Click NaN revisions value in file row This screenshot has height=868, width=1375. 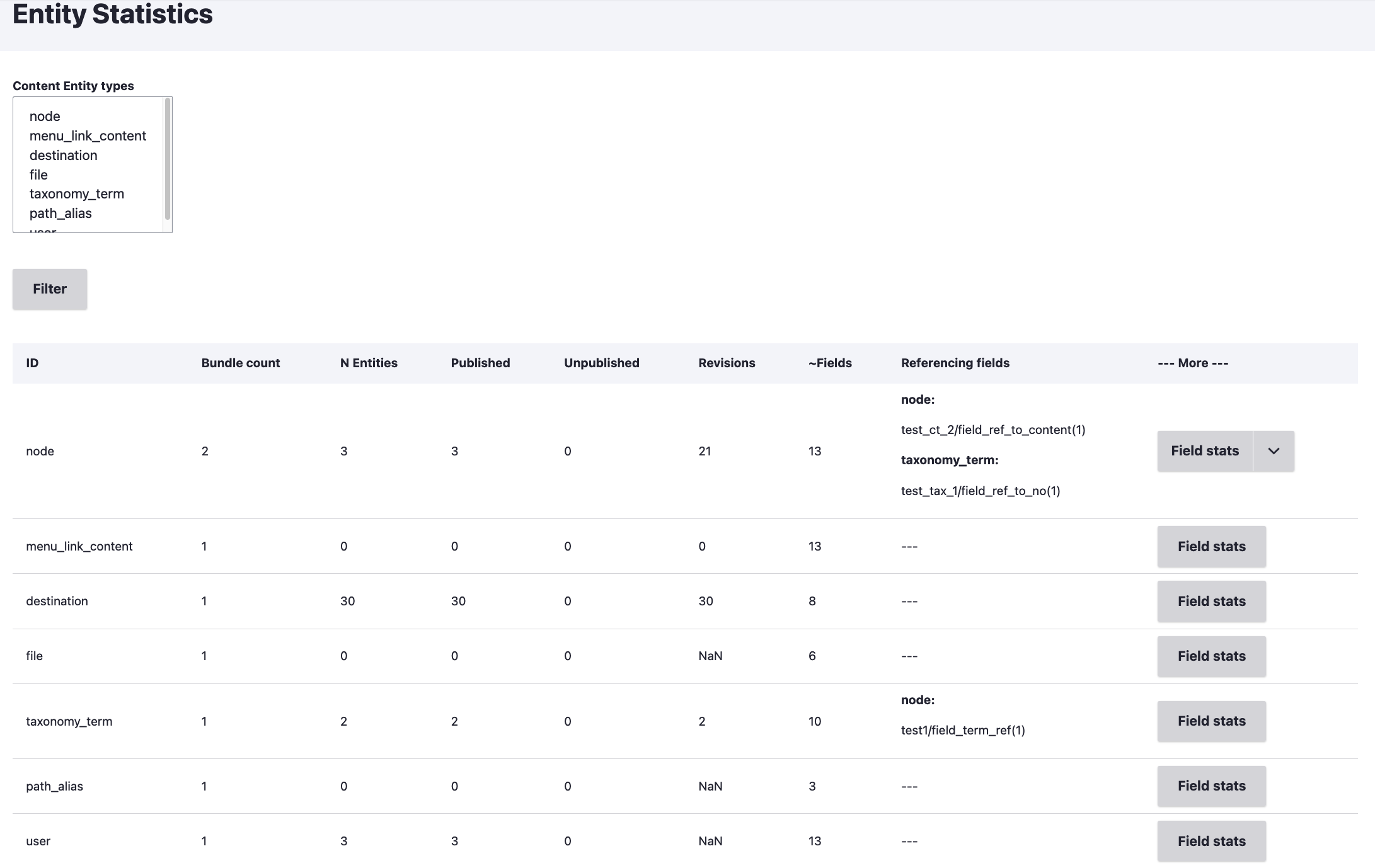pyautogui.click(x=710, y=656)
